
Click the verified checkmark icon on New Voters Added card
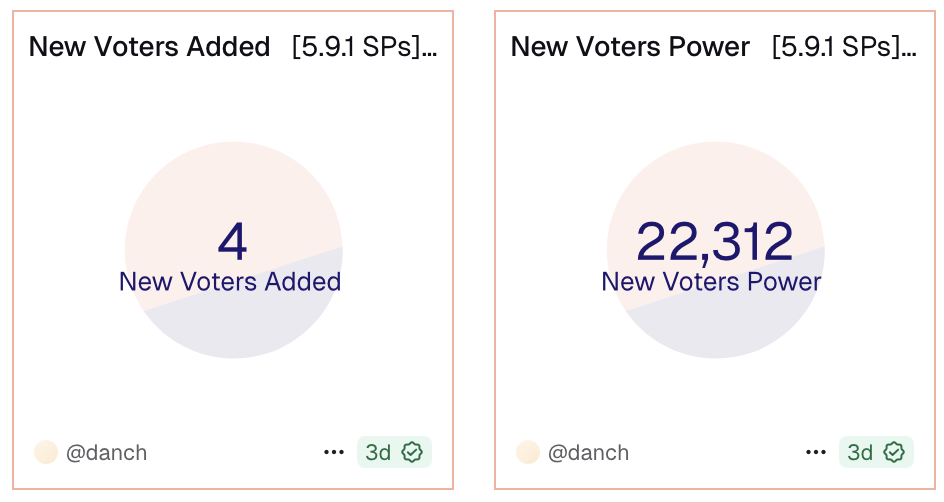click(412, 453)
